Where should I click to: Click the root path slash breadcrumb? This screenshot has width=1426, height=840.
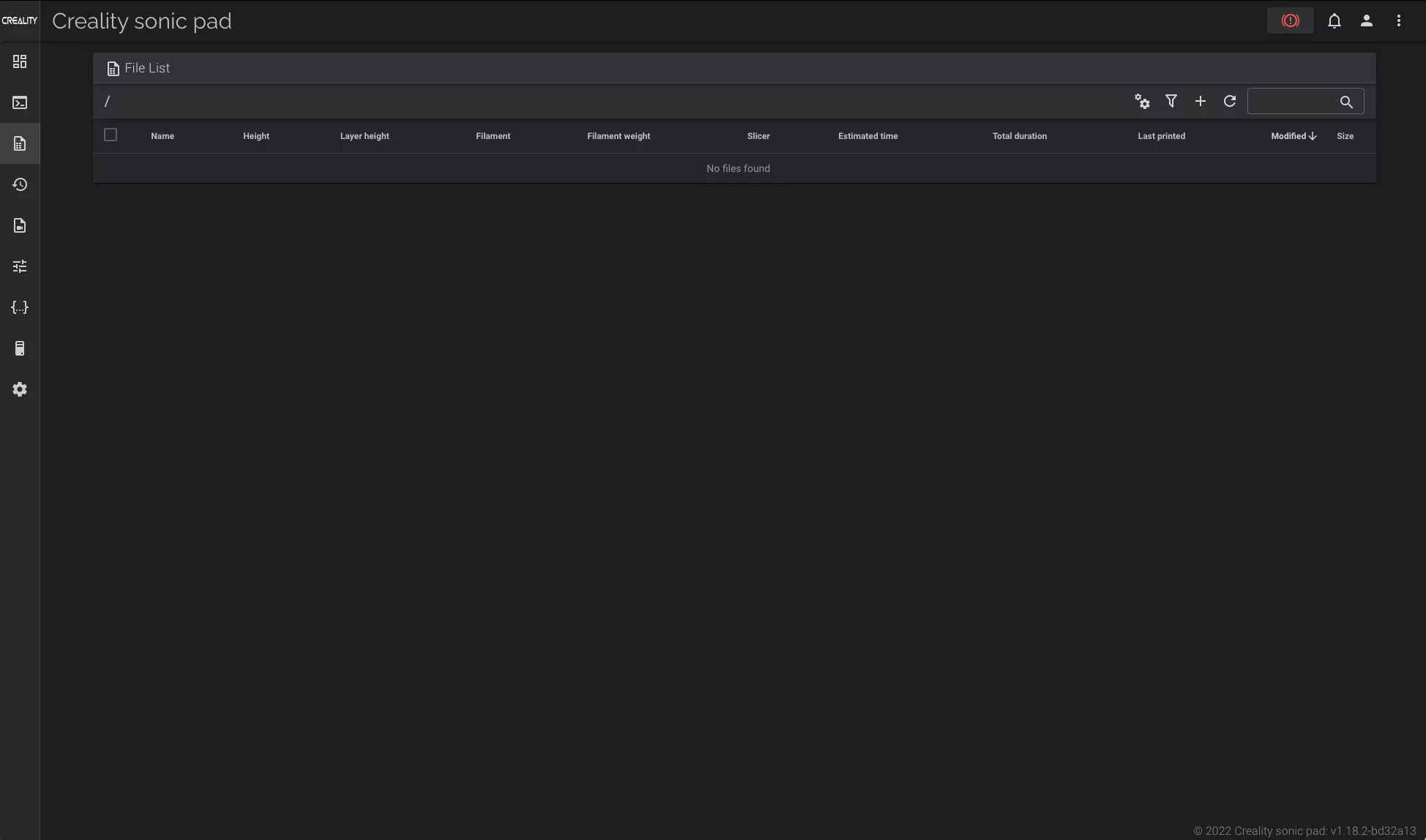coord(107,102)
